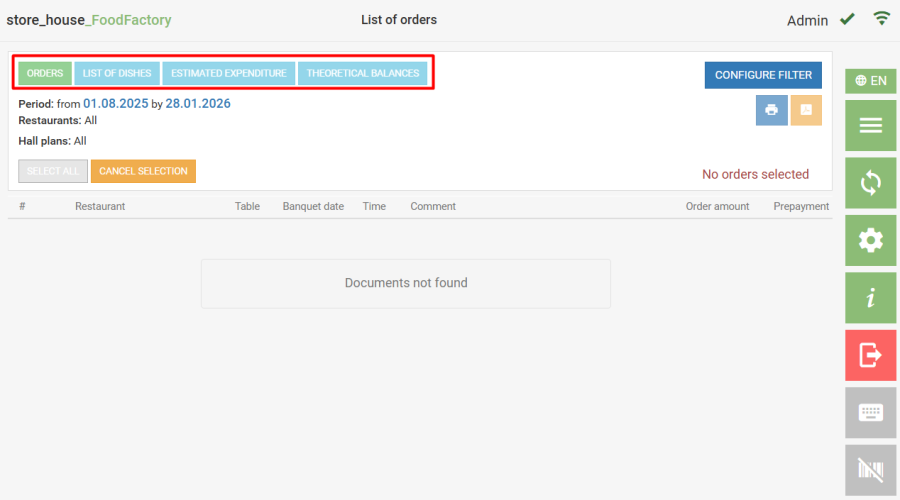Switch to the Estimated Expenditure tab
Screen dimensions: 900x500
(229, 73)
